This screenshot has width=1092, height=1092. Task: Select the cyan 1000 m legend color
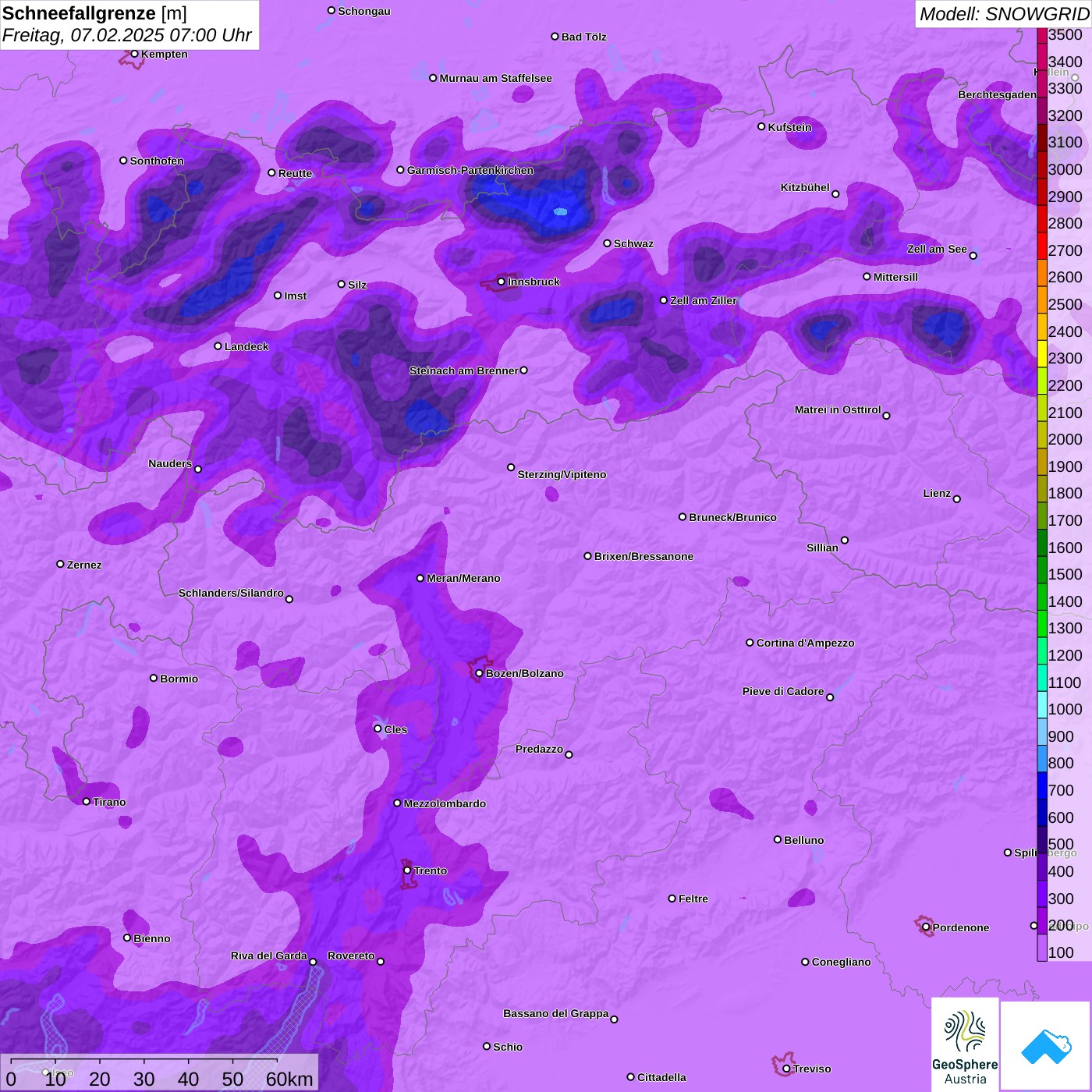1042,704
